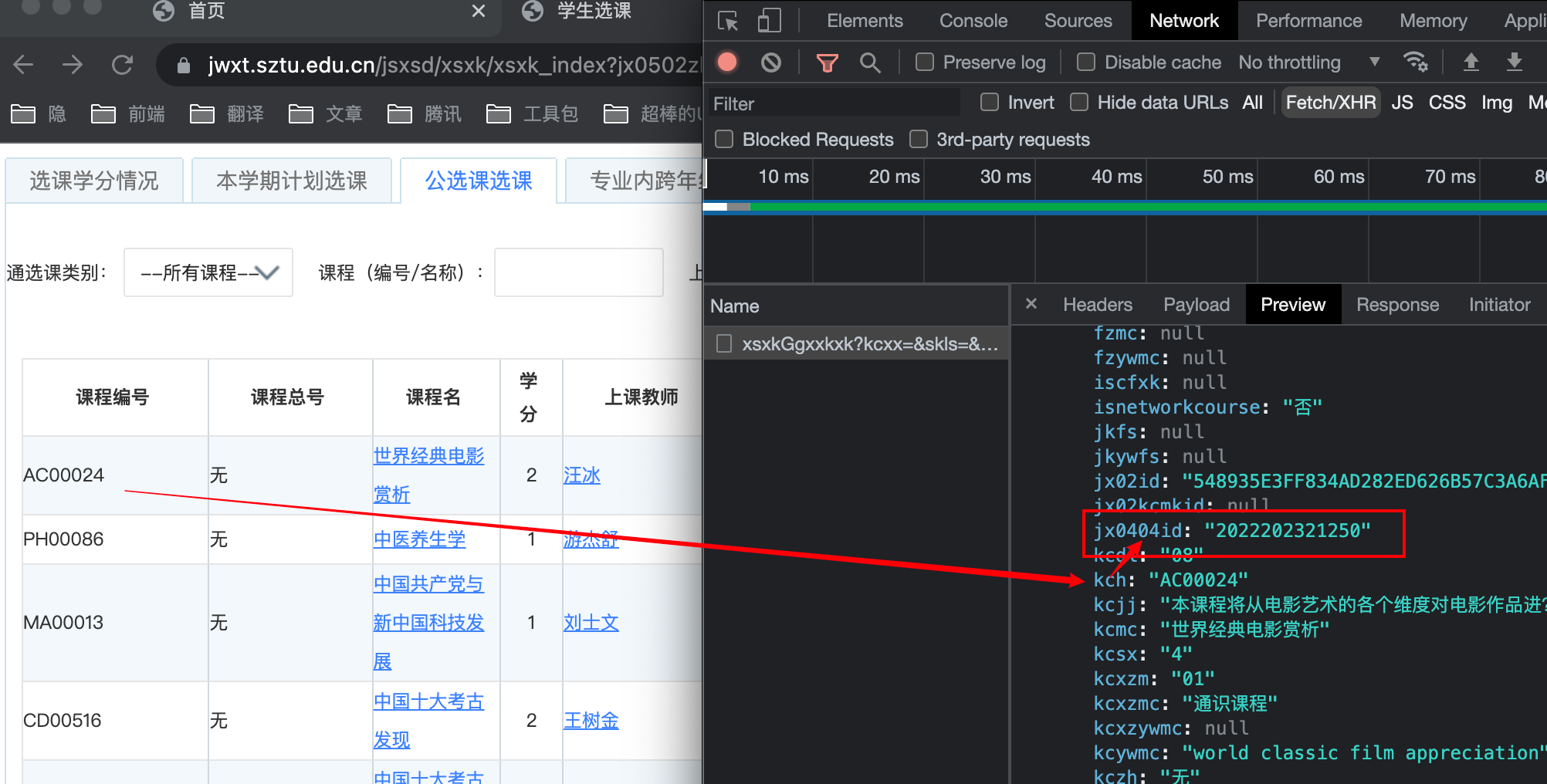The height and width of the screenshot is (784, 1547).
Task: Enable the Preserve log checkbox
Action: coord(924,62)
